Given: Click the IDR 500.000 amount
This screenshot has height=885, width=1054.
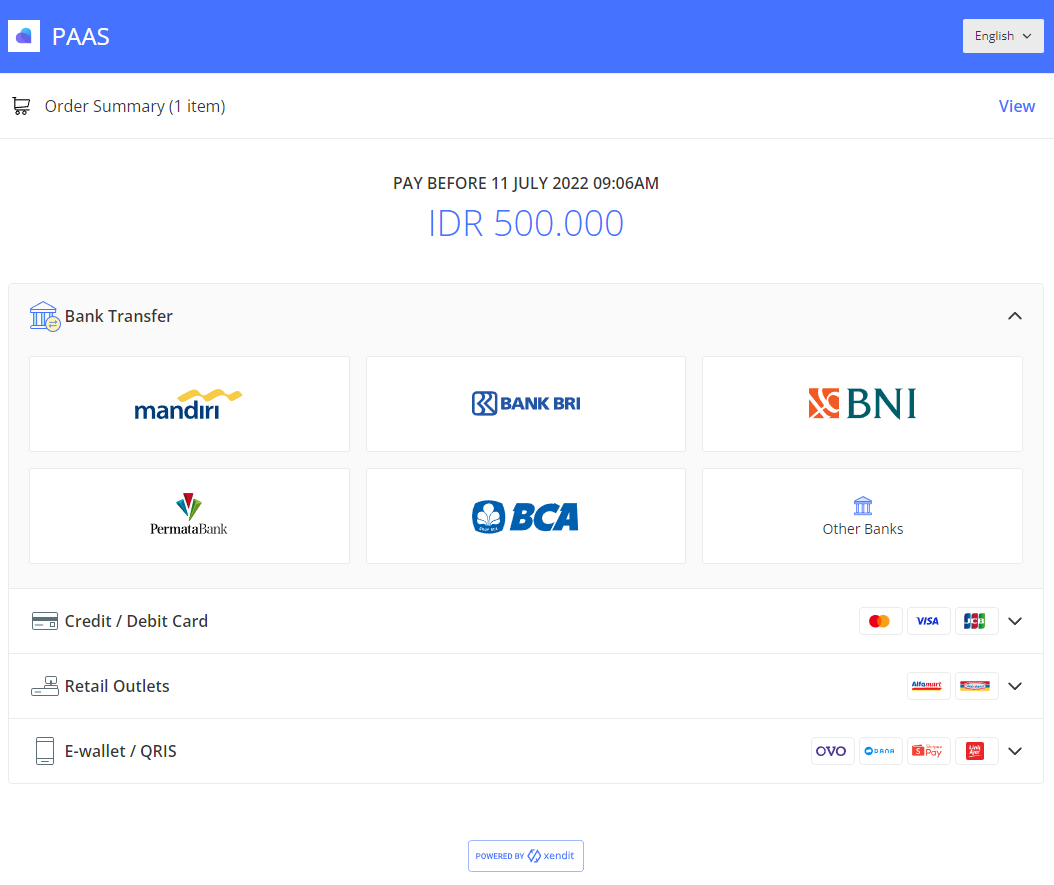Looking at the screenshot, I should (526, 223).
